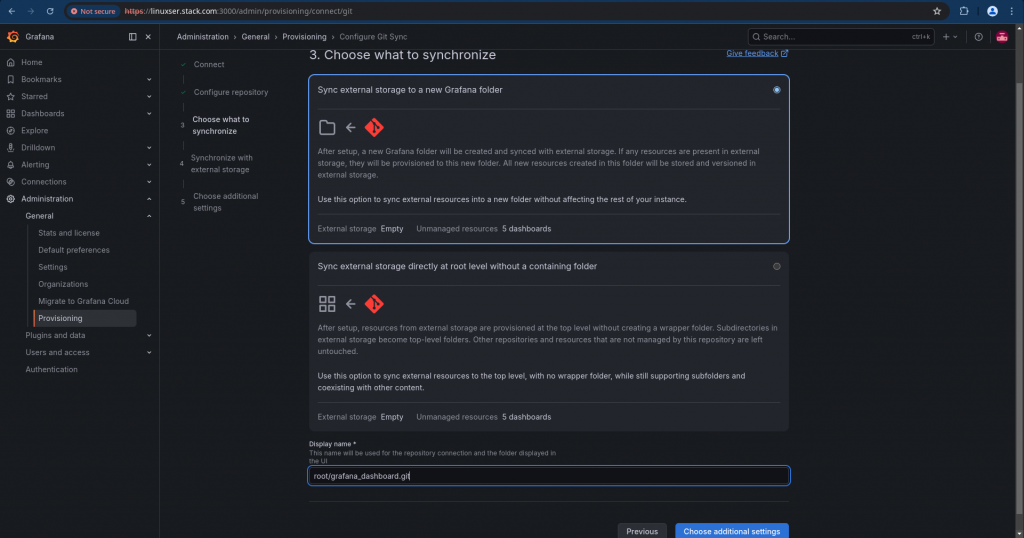Select the Connect wizard step

209,64
